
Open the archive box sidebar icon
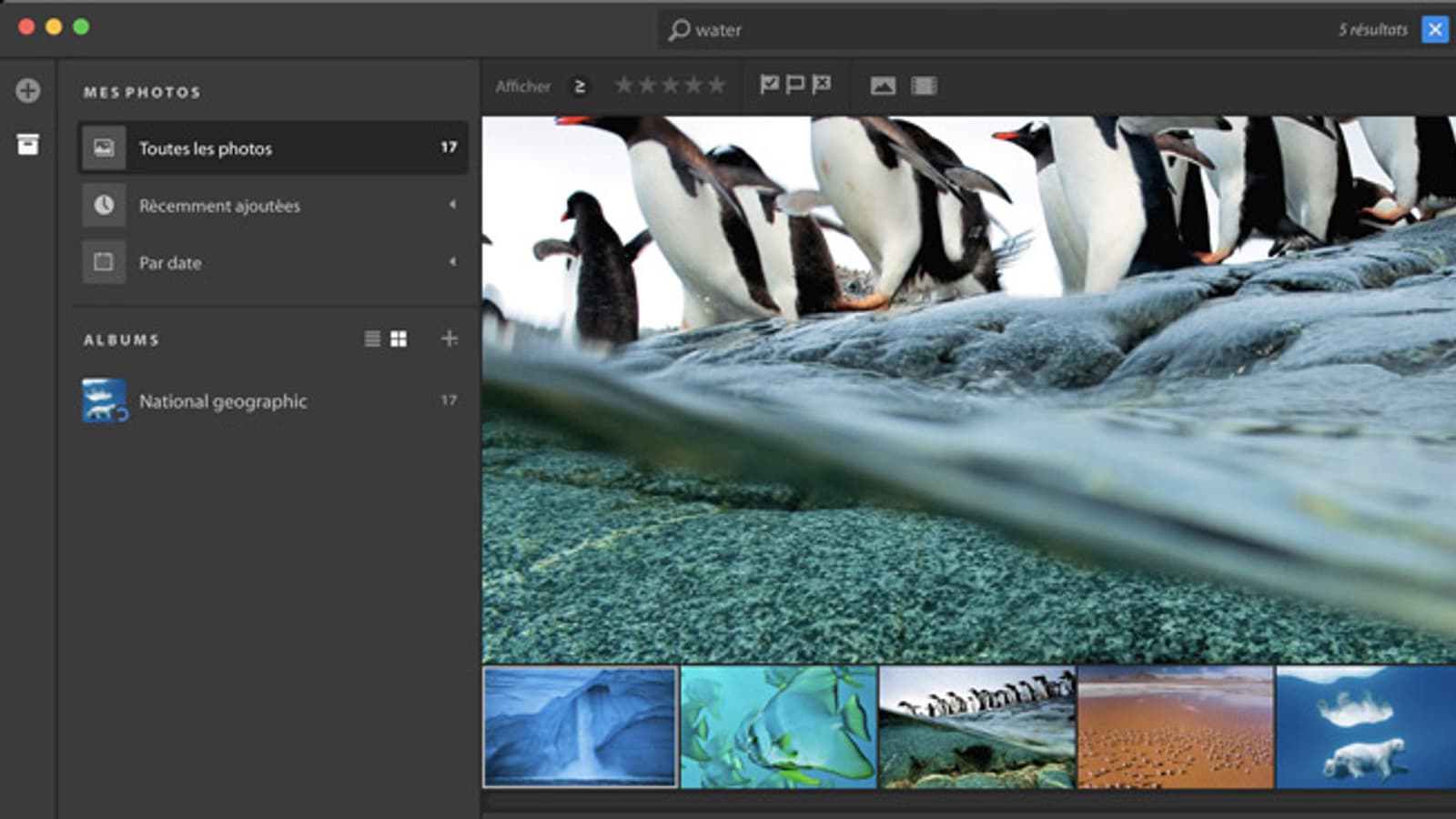pos(28,144)
